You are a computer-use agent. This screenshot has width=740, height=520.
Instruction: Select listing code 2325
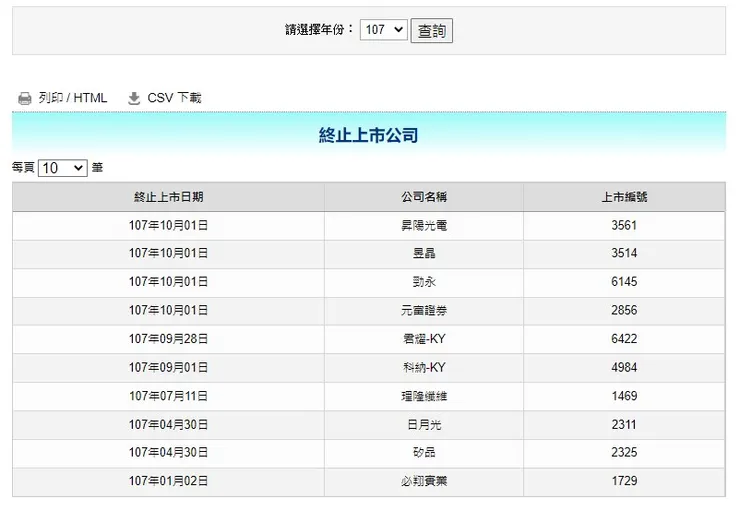[x=624, y=453]
